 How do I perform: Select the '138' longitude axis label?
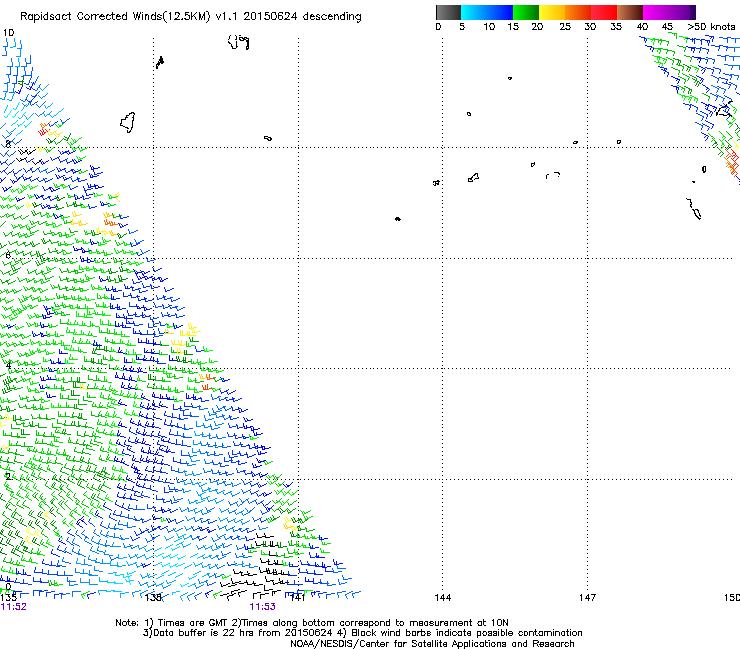tap(153, 598)
